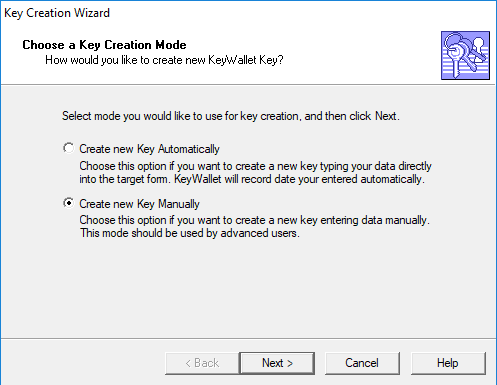Click the description line "into the target form"
This screenshot has height=385, width=497.
point(252,179)
